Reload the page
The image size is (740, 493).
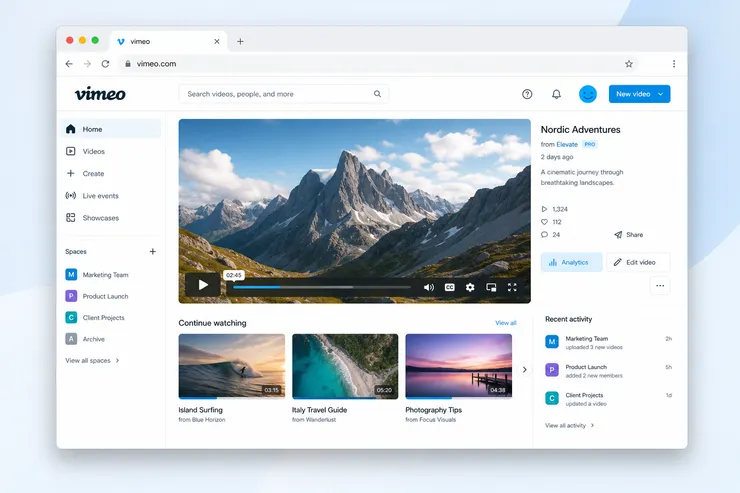click(x=105, y=64)
